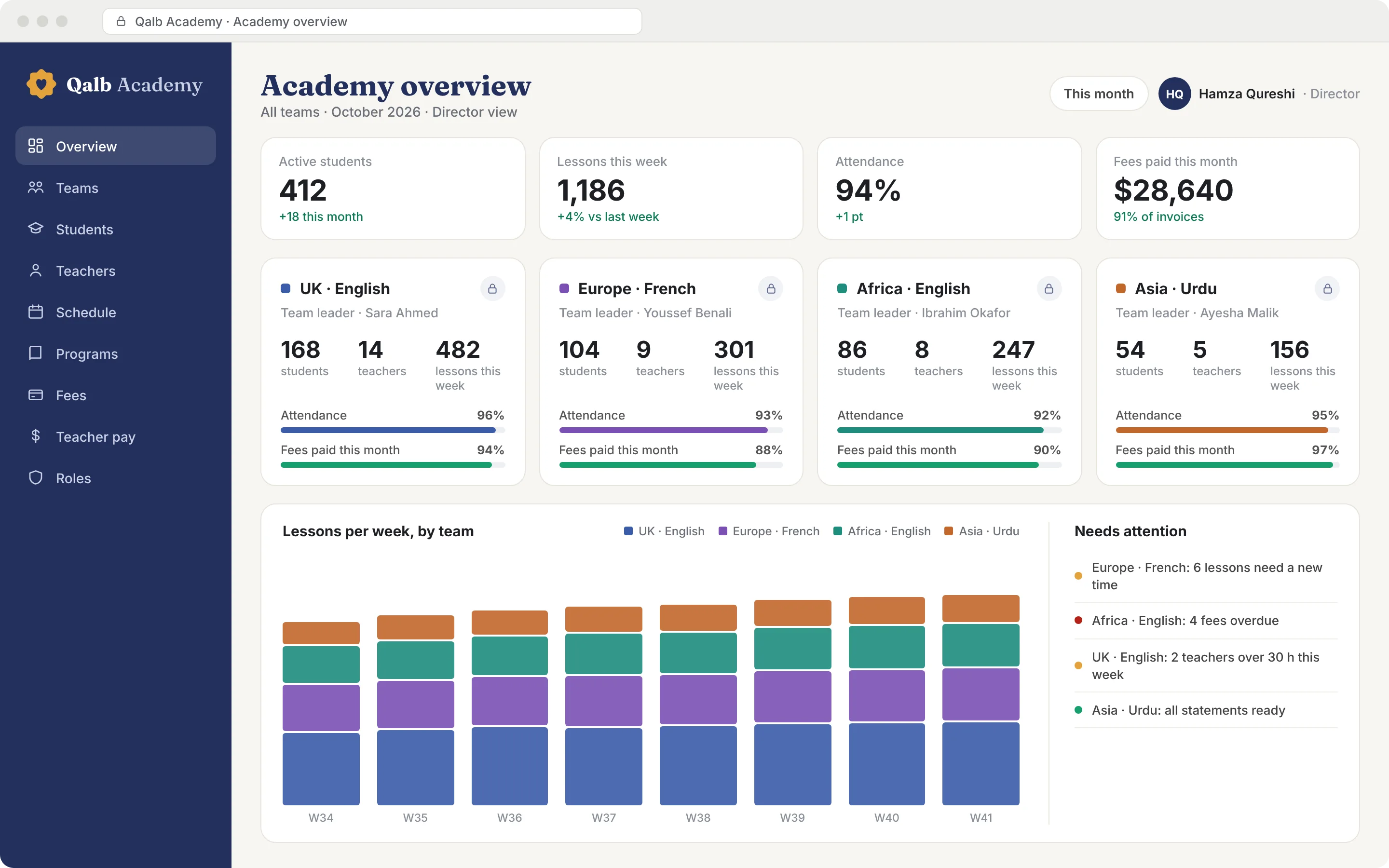Open the UK · English team title

[344, 289]
